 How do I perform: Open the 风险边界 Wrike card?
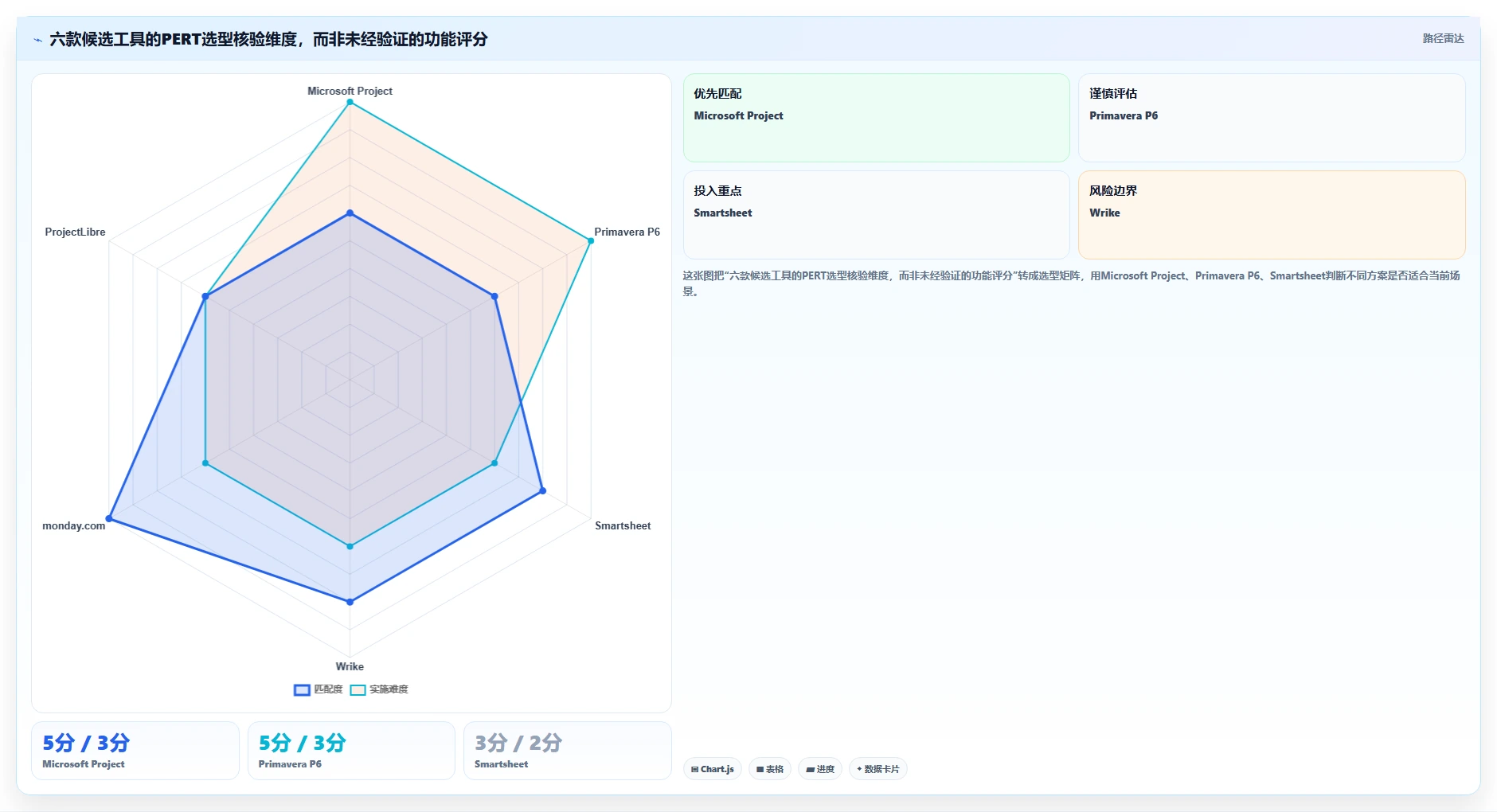pyautogui.click(x=1272, y=215)
